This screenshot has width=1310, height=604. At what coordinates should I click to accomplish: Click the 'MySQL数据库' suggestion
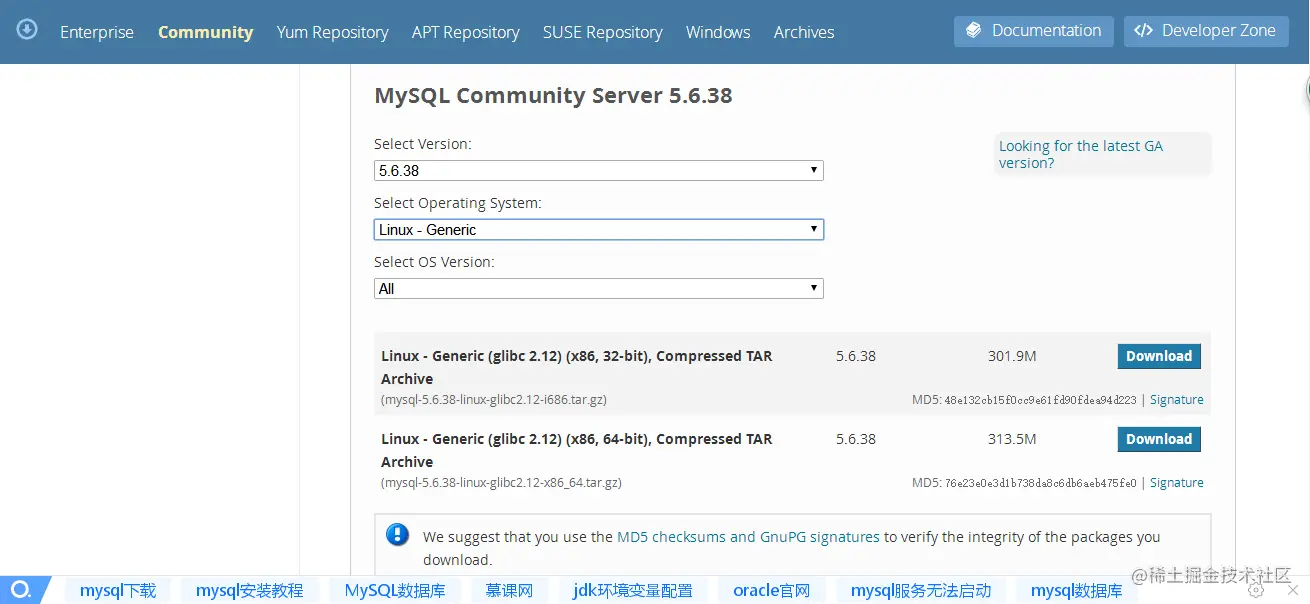point(395,590)
